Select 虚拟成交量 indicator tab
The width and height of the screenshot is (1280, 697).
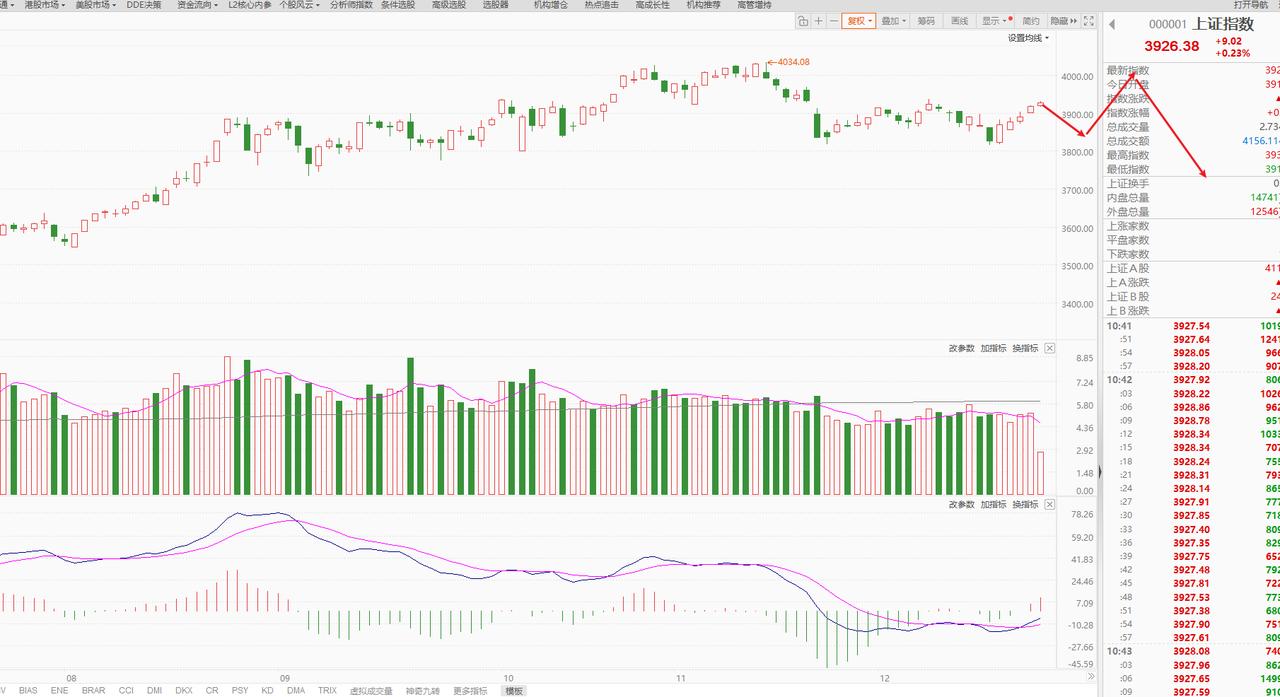pos(371,691)
